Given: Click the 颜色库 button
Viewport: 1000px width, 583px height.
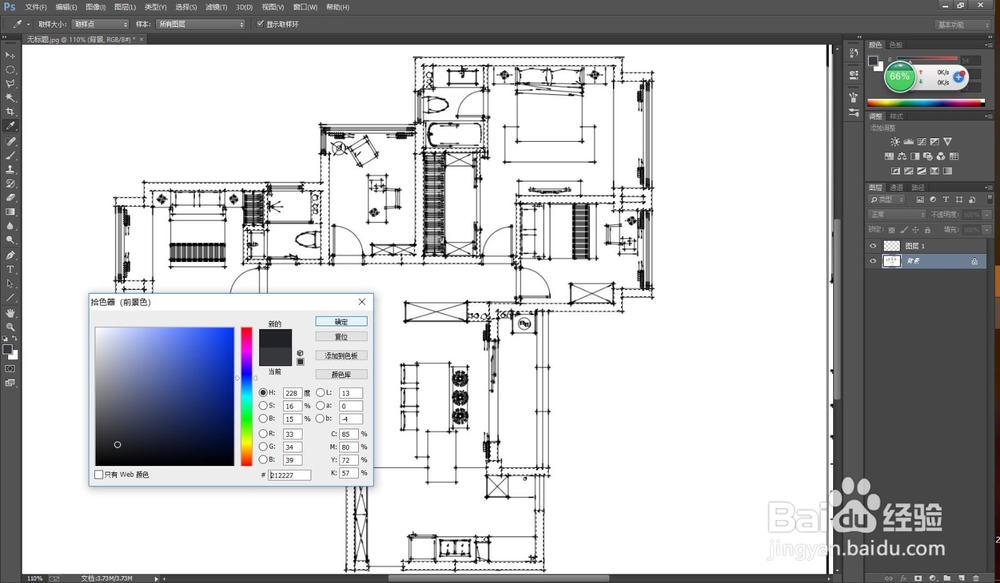Looking at the screenshot, I should click(x=341, y=374).
